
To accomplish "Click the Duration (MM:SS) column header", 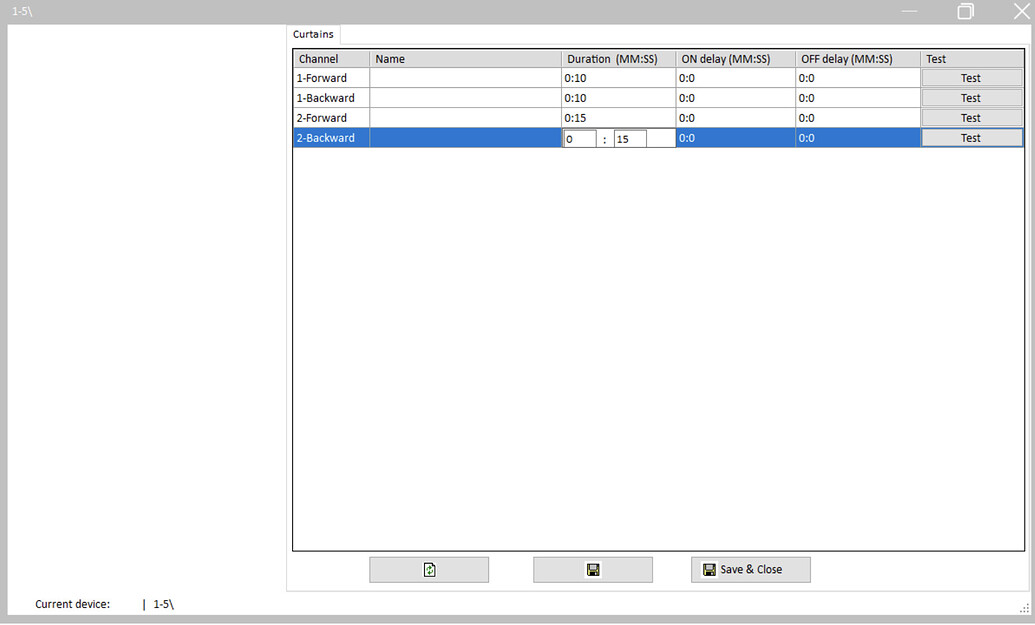I will coord(618,59).
